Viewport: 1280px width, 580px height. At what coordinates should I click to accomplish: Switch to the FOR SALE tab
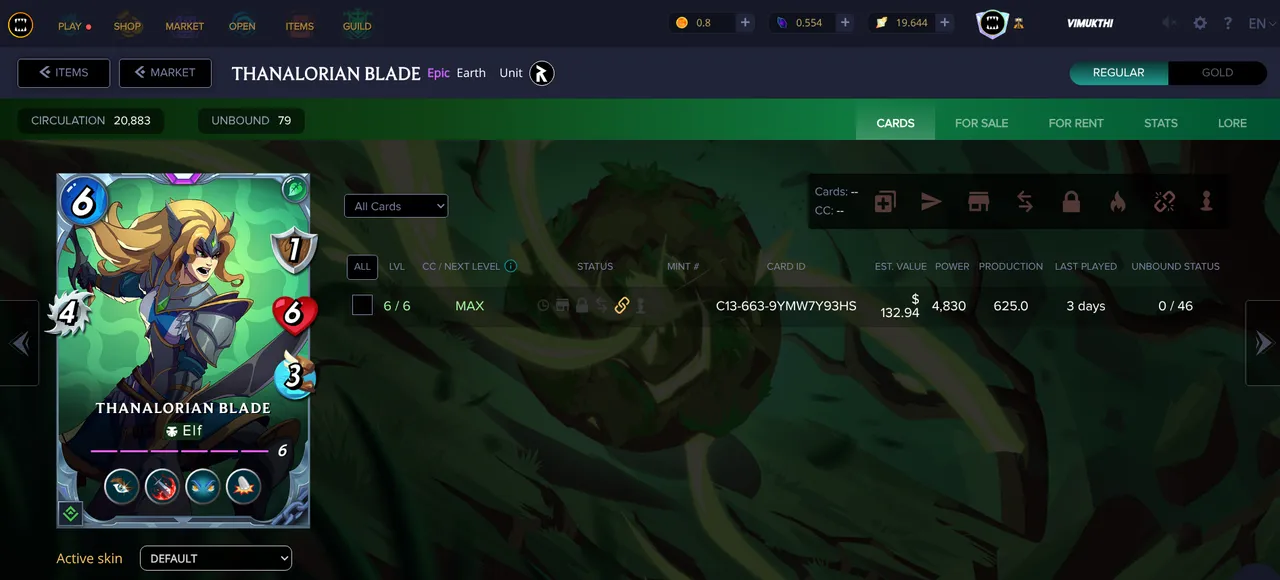(981, 123)
